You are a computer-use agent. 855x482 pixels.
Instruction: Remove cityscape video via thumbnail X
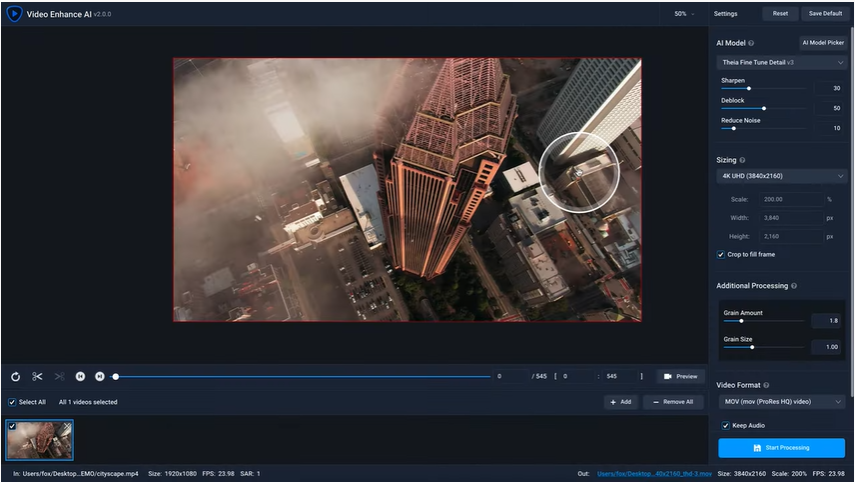[x=67, y=426]
